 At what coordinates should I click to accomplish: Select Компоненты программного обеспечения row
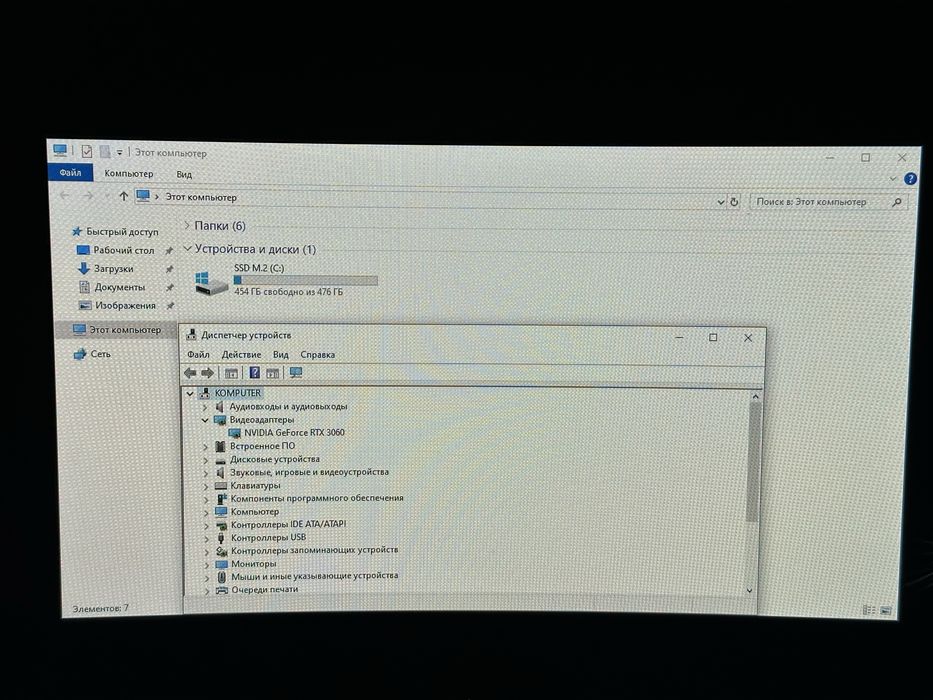click(x=317, y=498)
